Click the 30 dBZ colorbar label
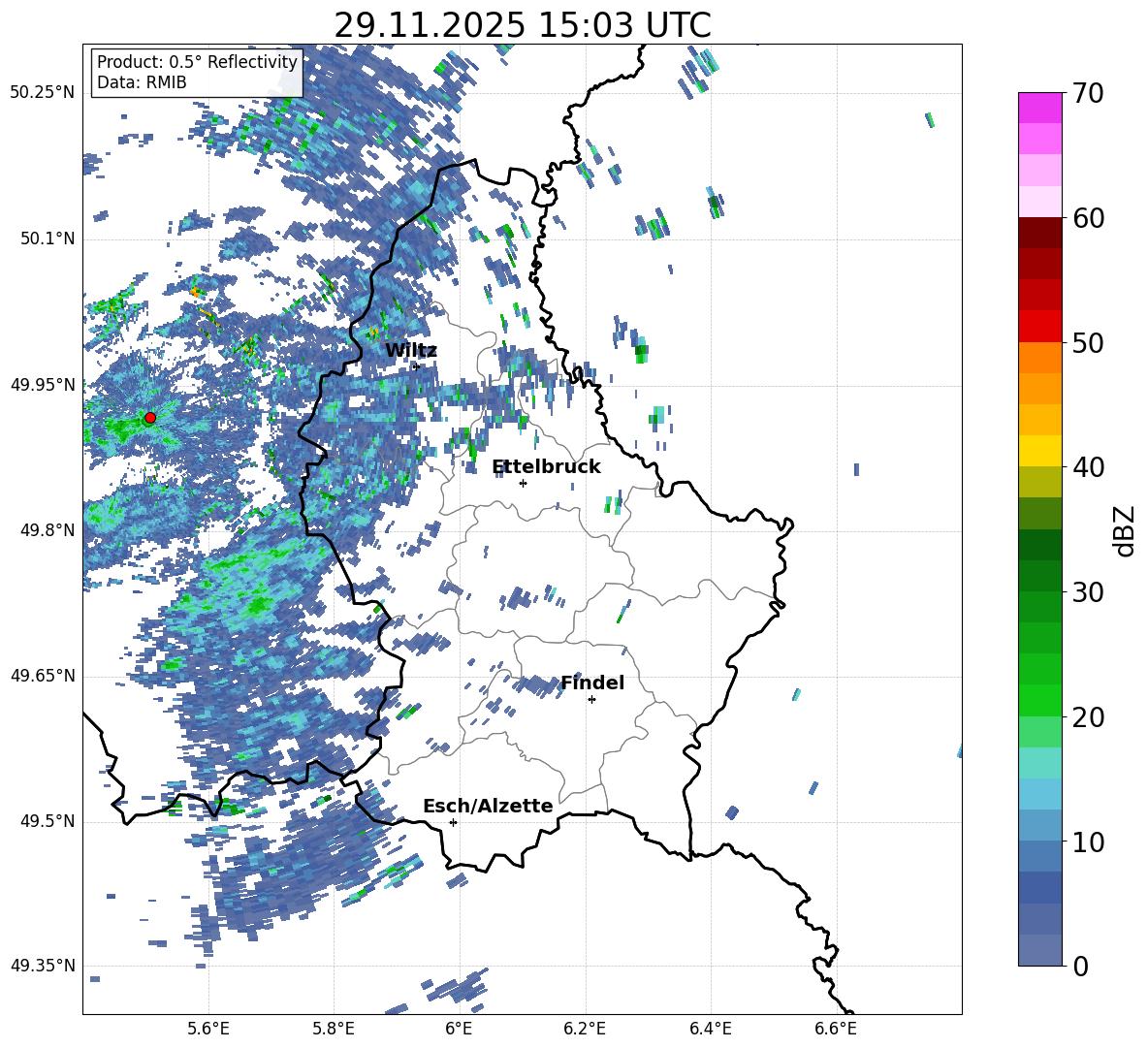Screen dimensions: 1148x1048 1087,592
